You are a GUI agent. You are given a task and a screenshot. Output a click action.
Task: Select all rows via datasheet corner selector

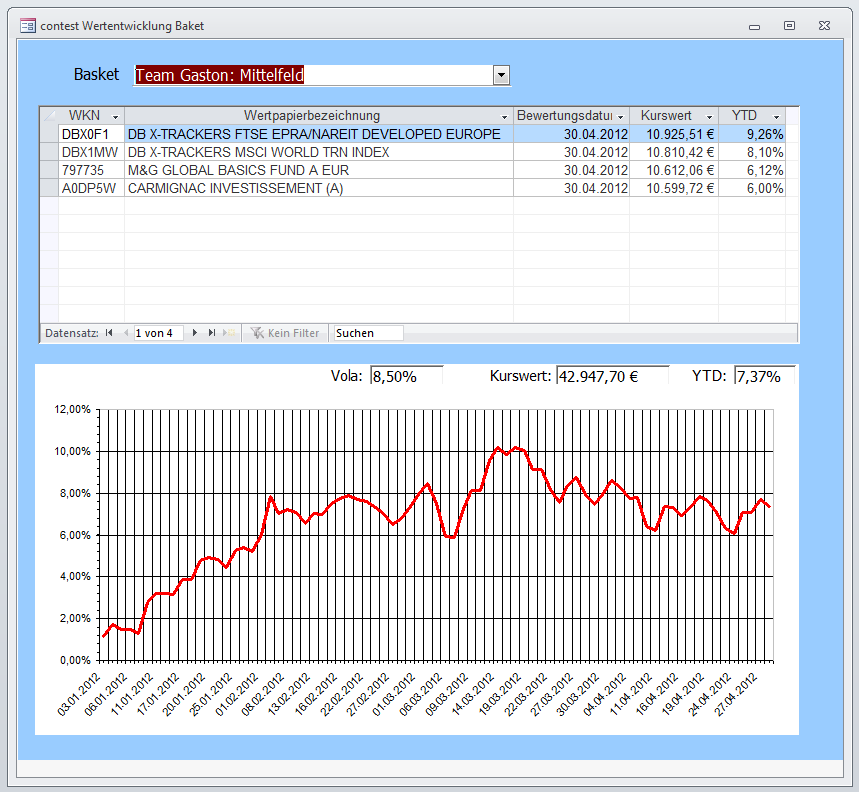49,116
